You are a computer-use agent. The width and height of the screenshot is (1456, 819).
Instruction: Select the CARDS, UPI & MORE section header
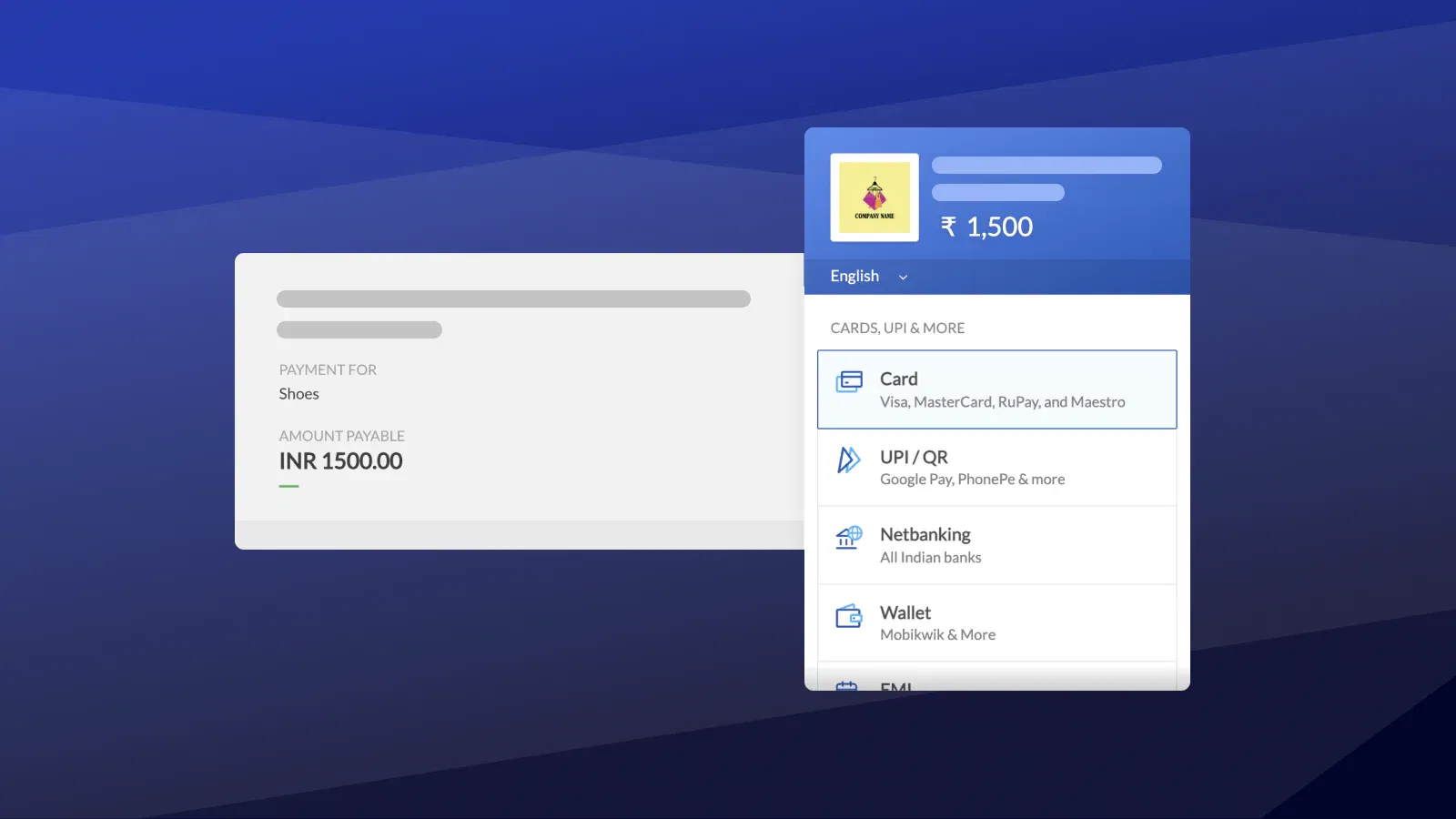click(x=897, y=328)
